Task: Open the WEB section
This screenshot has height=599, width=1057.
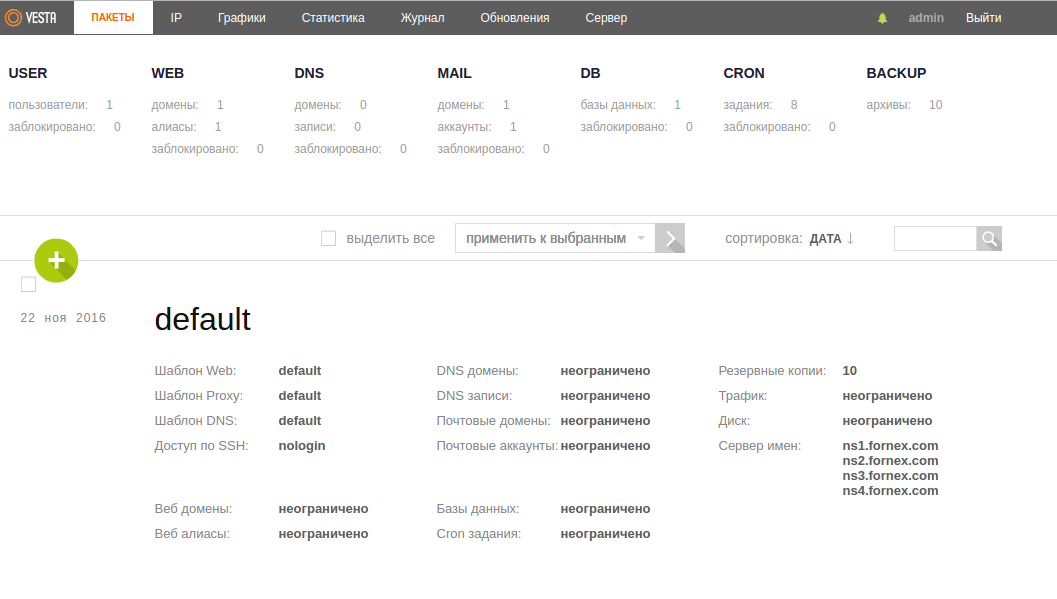Action: (x=167, y=73)
